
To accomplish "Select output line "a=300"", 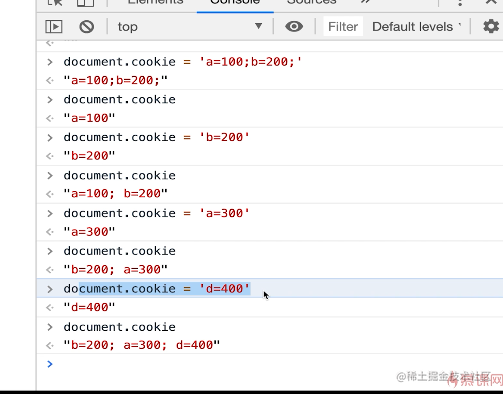I will pos(89,232).
